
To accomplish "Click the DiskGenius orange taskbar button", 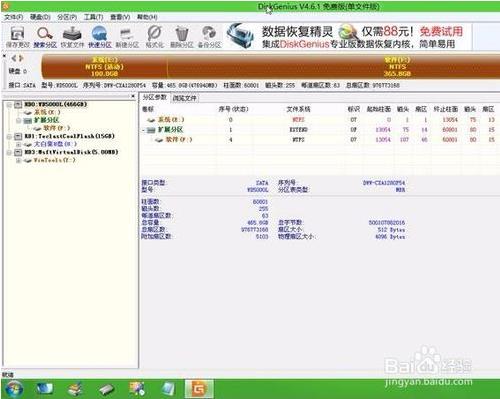I will click(199, 389).
